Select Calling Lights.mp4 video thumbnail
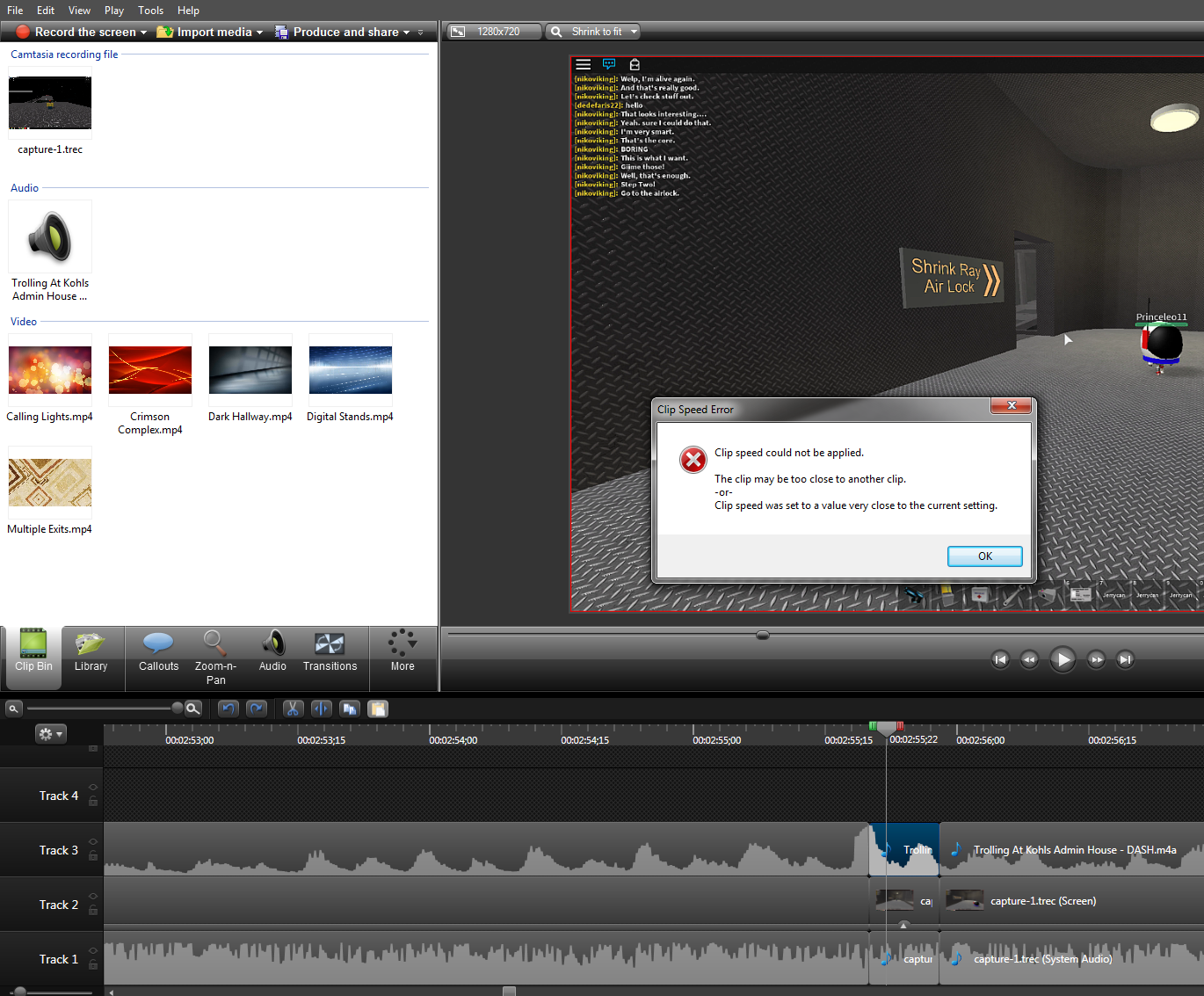This screenshot has width=1204, height=996. (50, 370)
